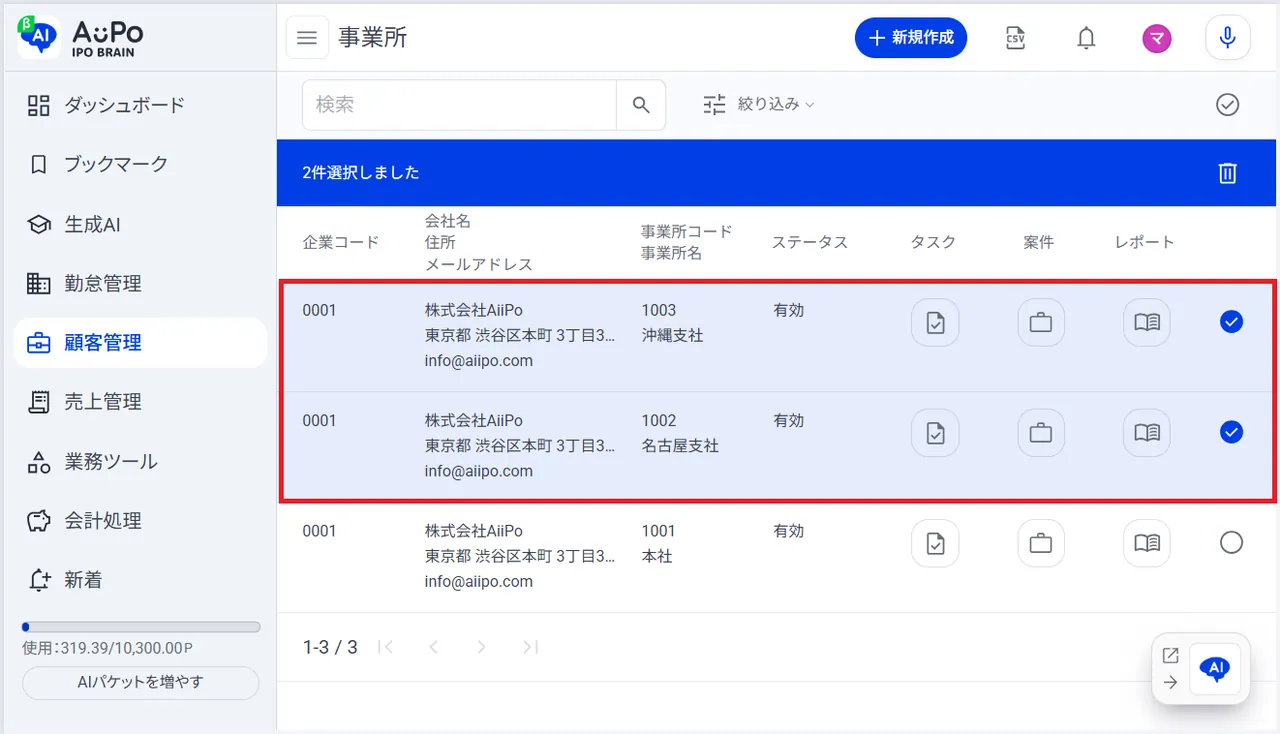Click the CSV export icon
Screen dimensions: 1280x734
point(1015,38)
